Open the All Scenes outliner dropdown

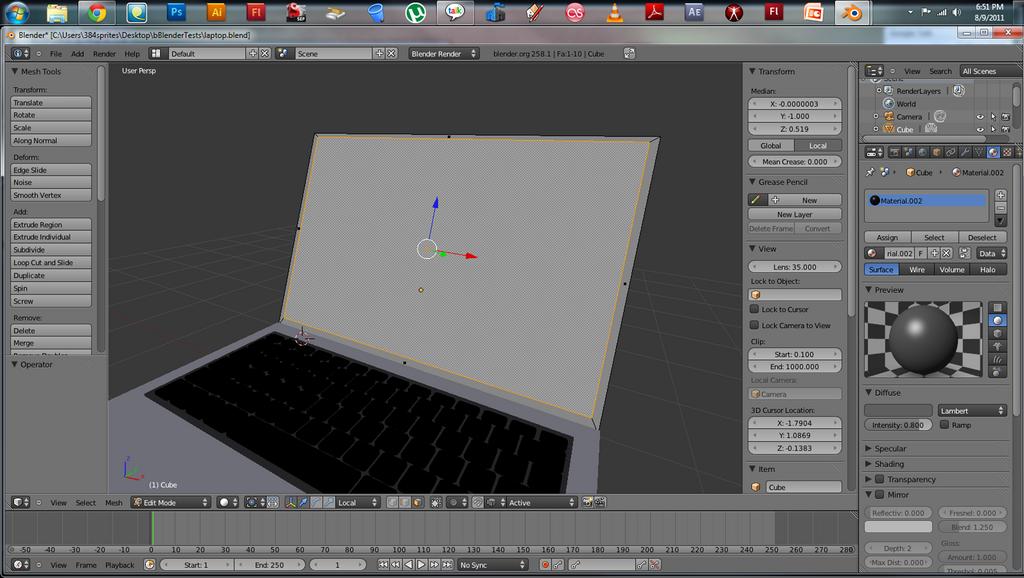(991, 71)
